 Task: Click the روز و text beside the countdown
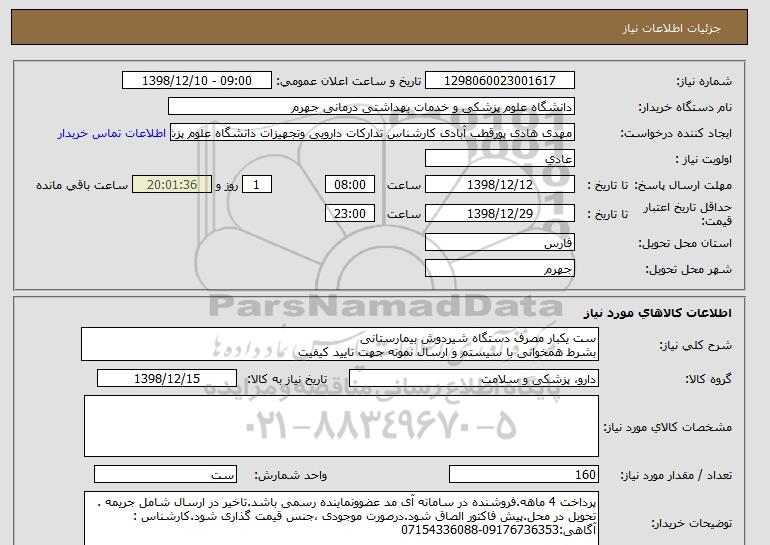point(227,186)
